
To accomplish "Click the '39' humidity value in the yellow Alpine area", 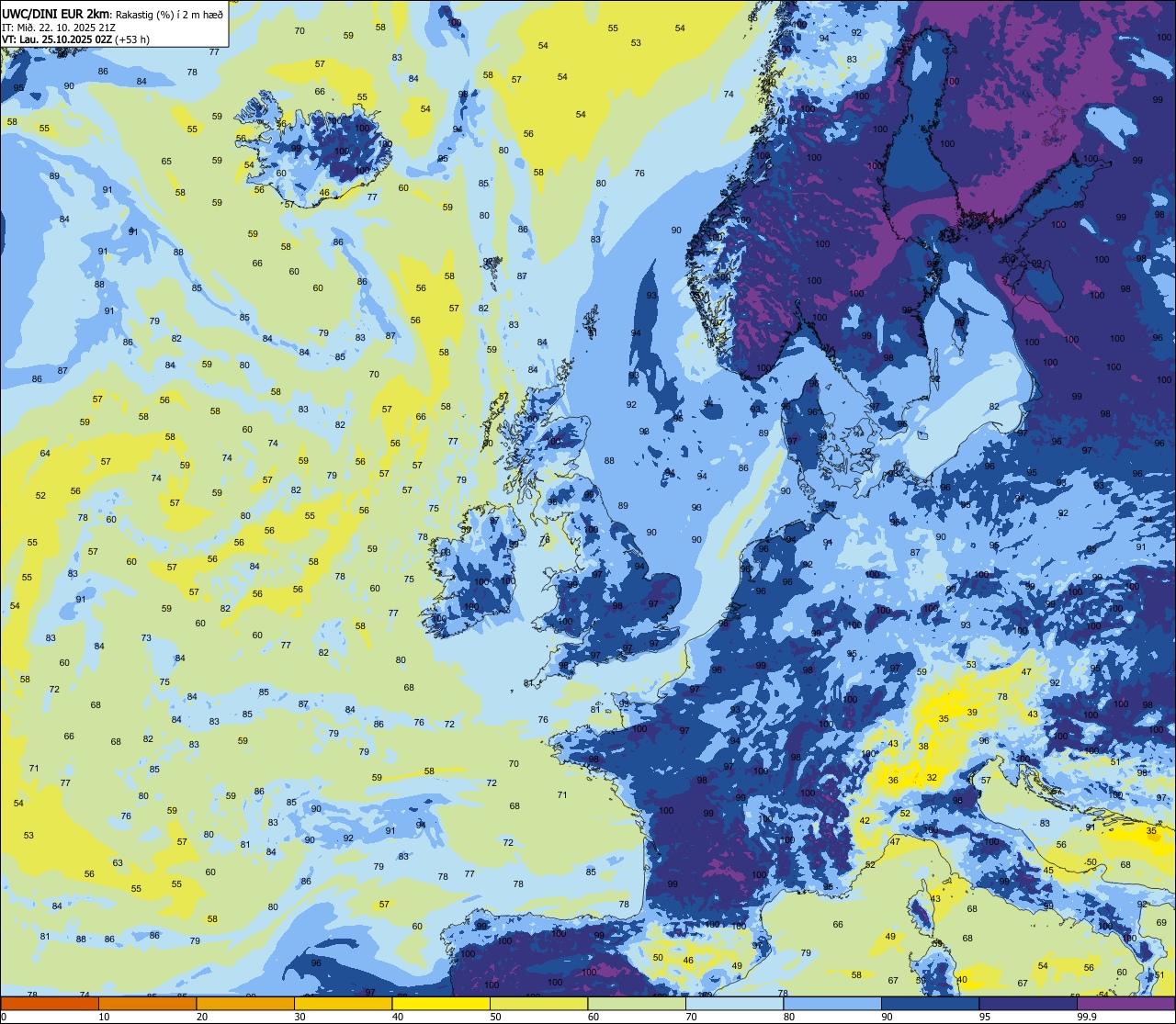I will pos(972,713).
